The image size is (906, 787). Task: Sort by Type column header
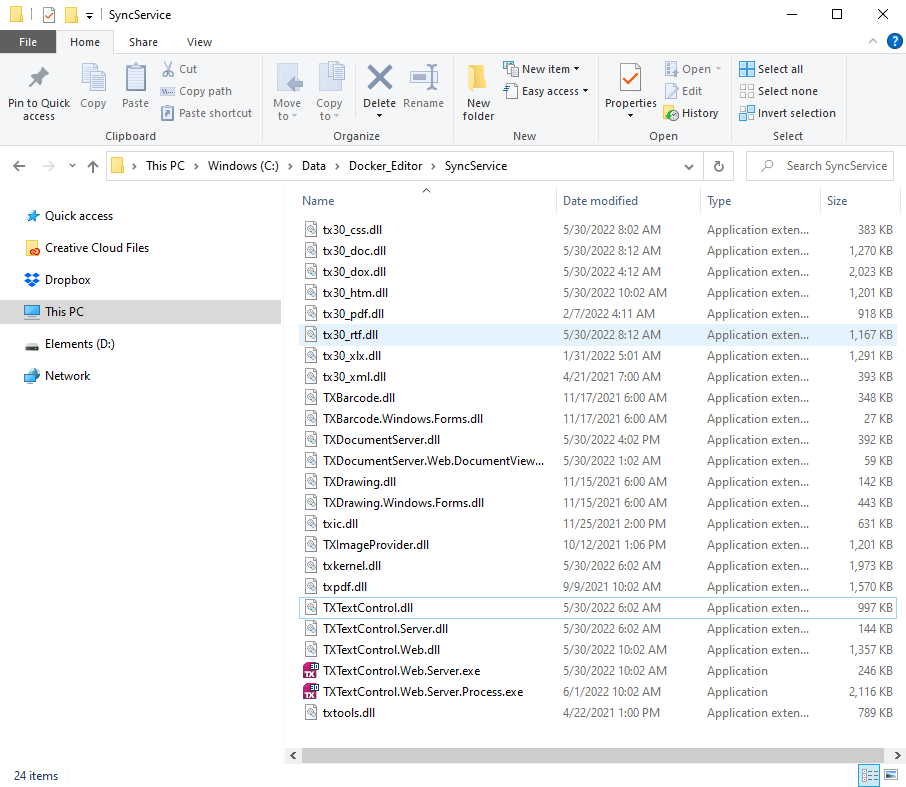click(x=719, y=201)
